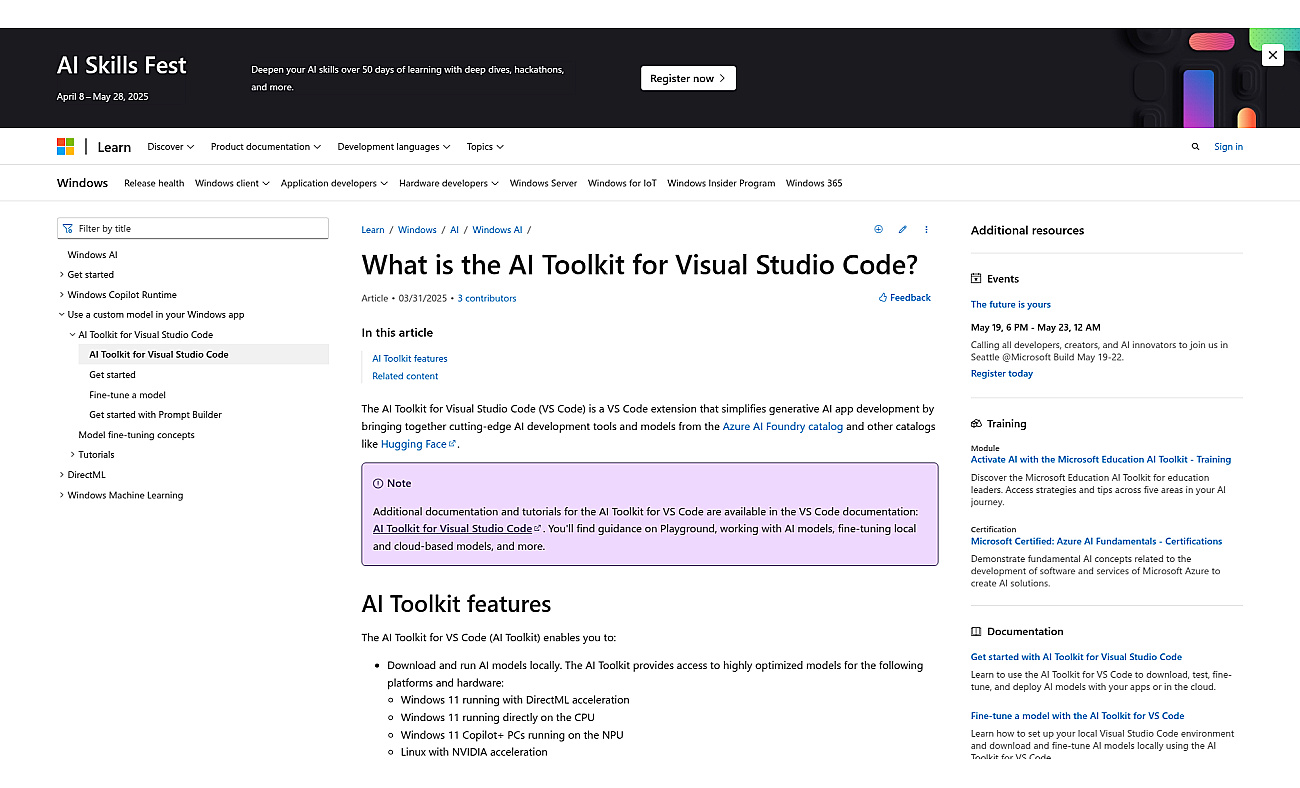Click Learn breadcrumb link

pos(373,230)
